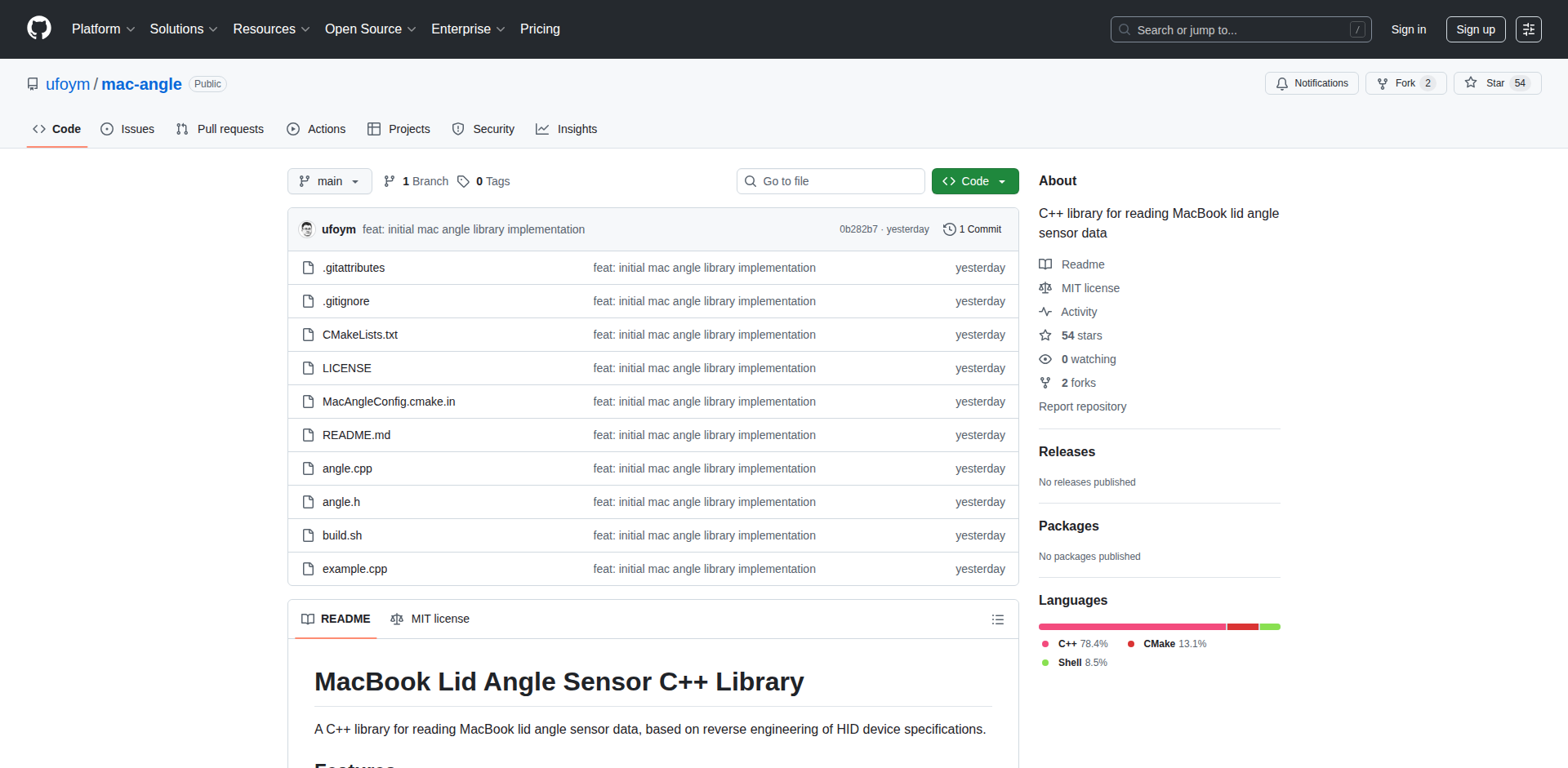
Task: Open the ufoym owner link
Action: point(68,84)
